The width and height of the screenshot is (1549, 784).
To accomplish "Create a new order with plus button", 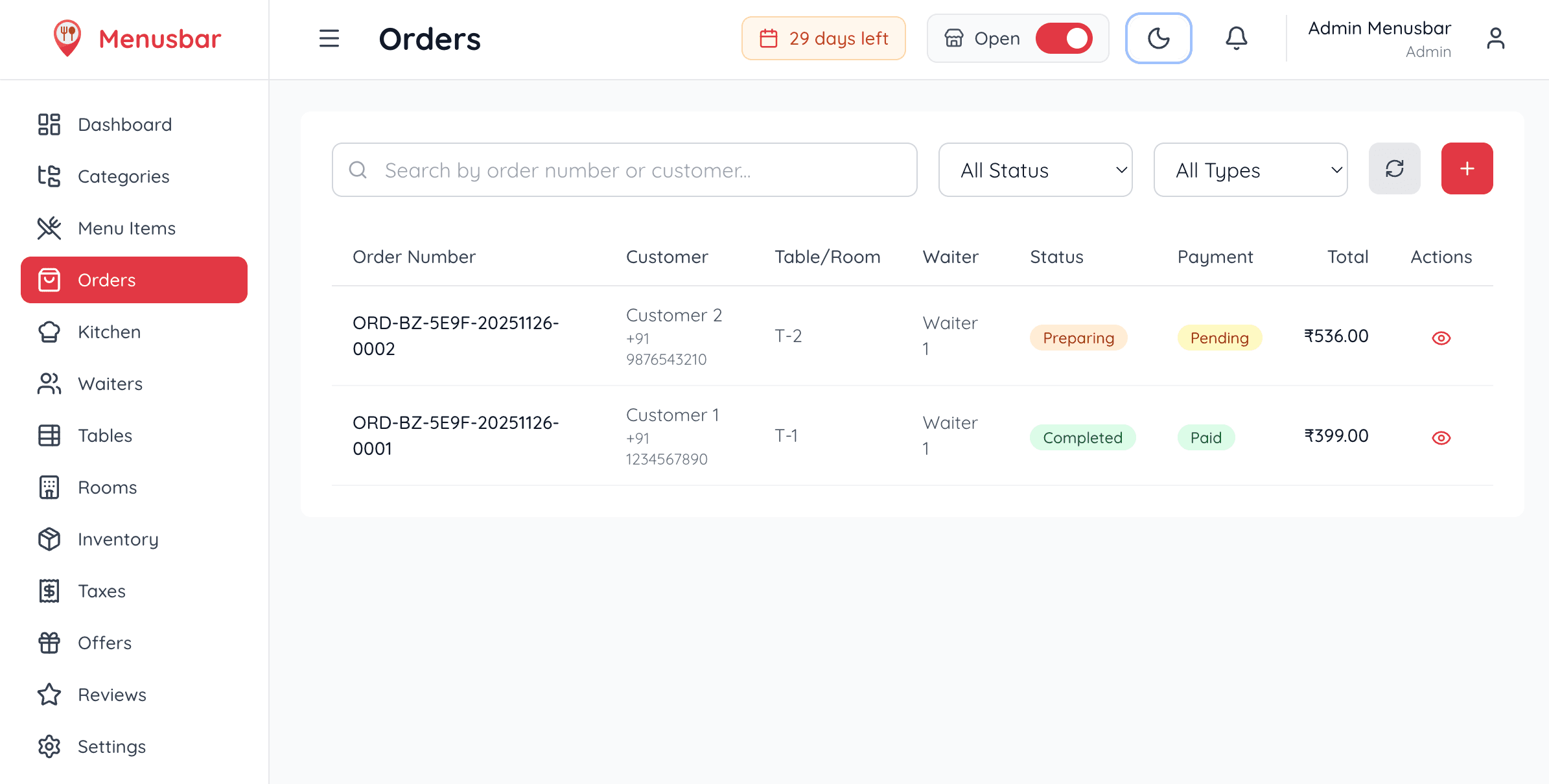I will 1466,168.
